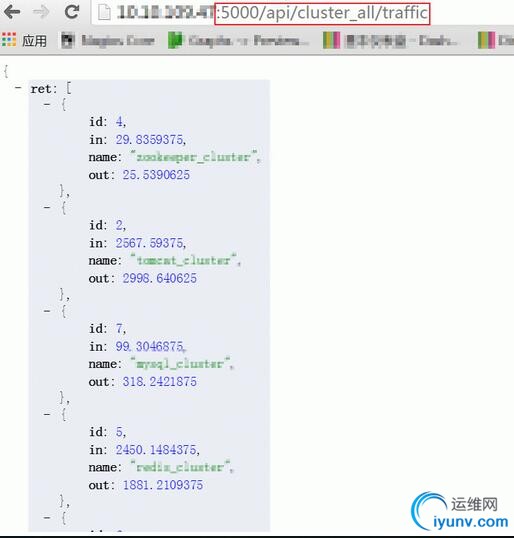Collapse the object containing id 2
Screen dimensions: 514x538
[x=47, y=207]
